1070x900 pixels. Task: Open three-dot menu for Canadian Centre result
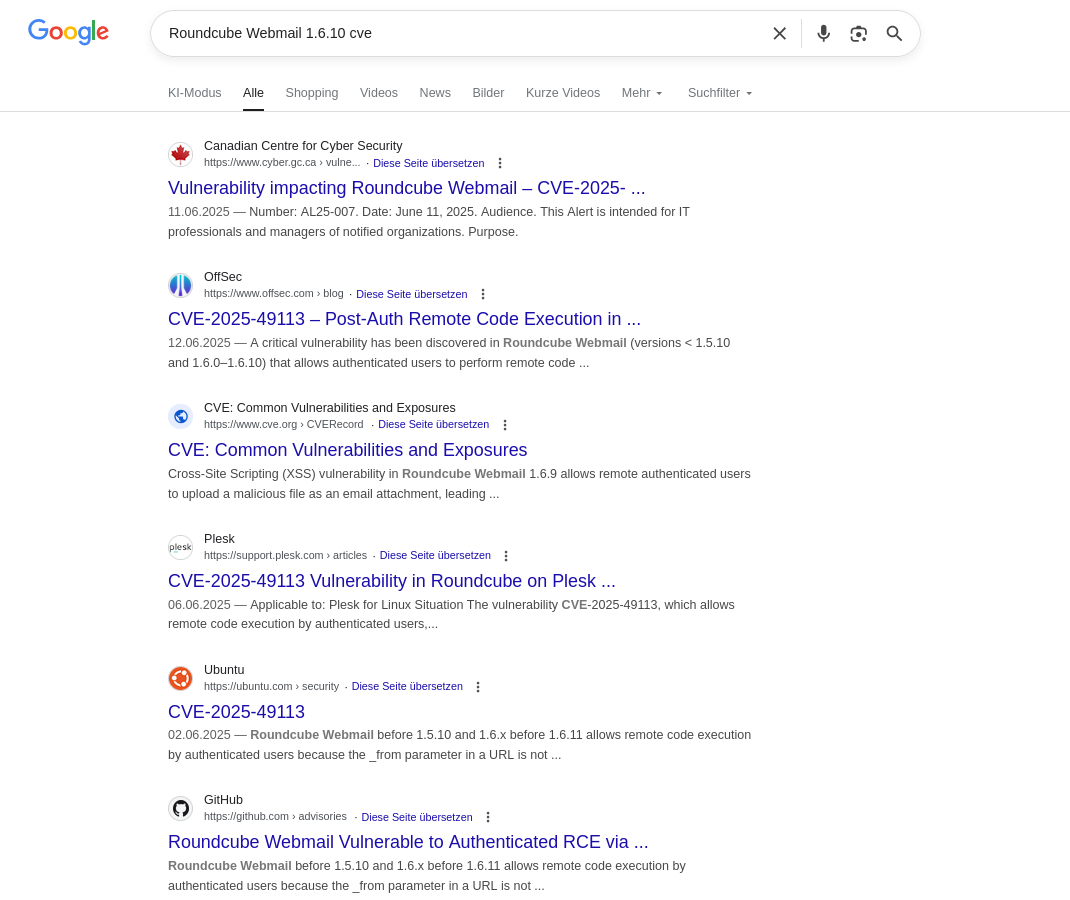[x=499, y=163]
